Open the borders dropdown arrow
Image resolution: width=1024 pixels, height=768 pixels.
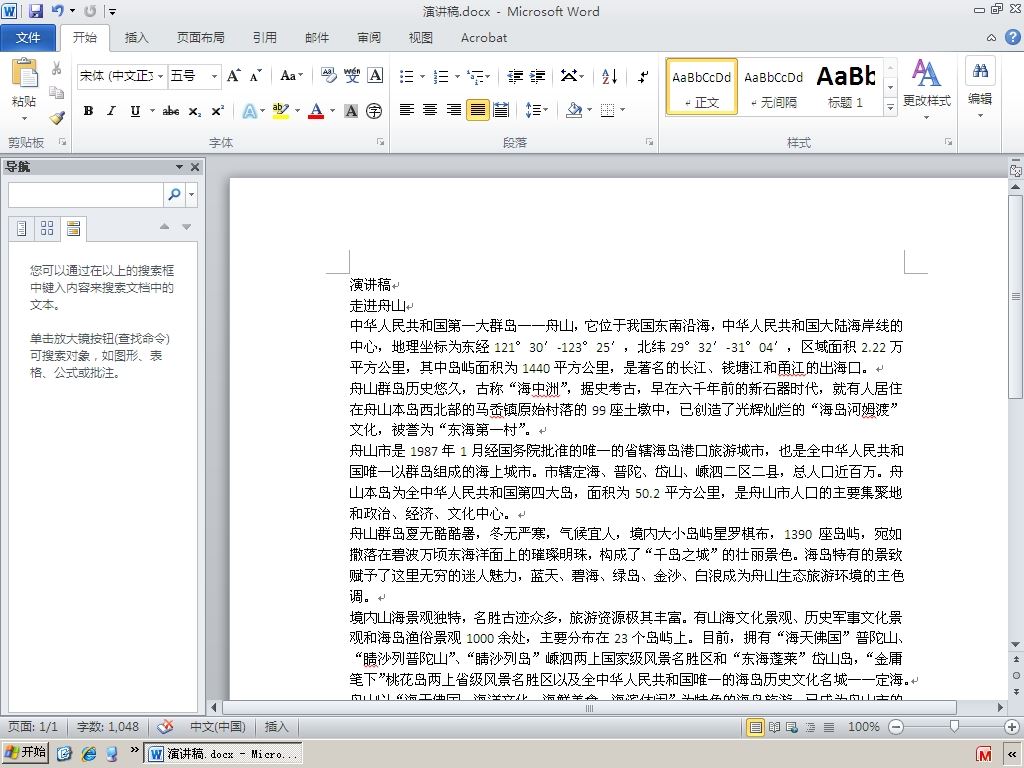[623, 110]
